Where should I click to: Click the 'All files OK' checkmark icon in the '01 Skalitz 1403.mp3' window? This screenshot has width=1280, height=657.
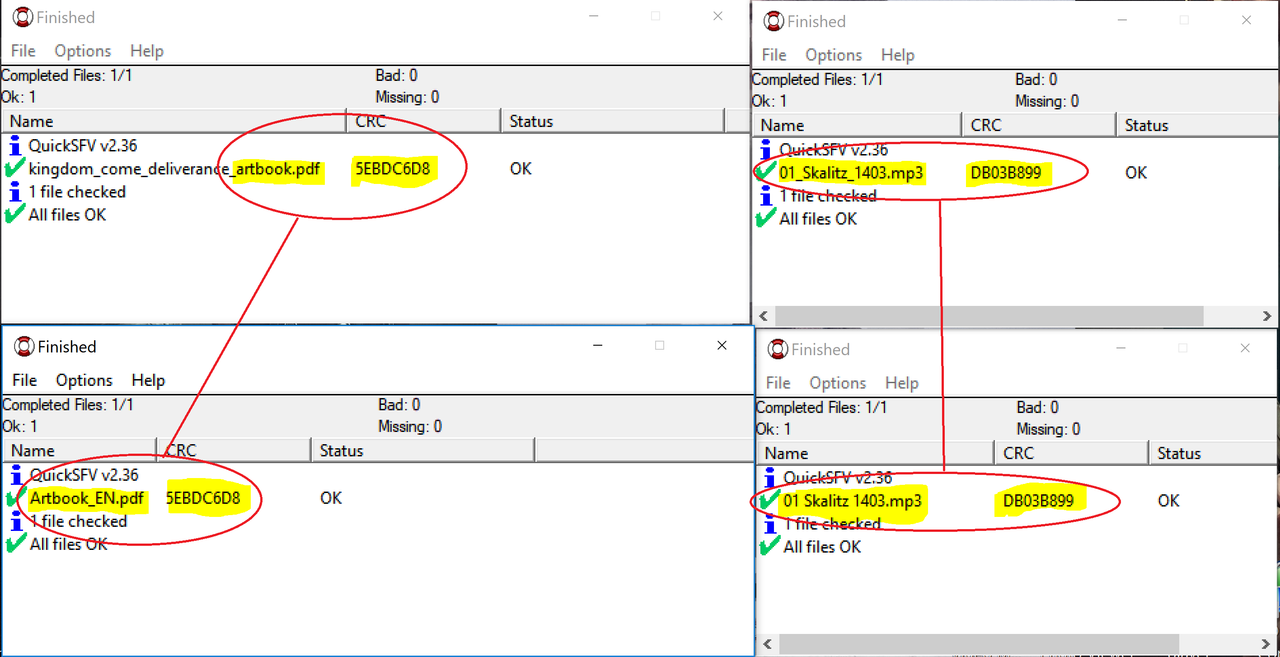point(770,546)
